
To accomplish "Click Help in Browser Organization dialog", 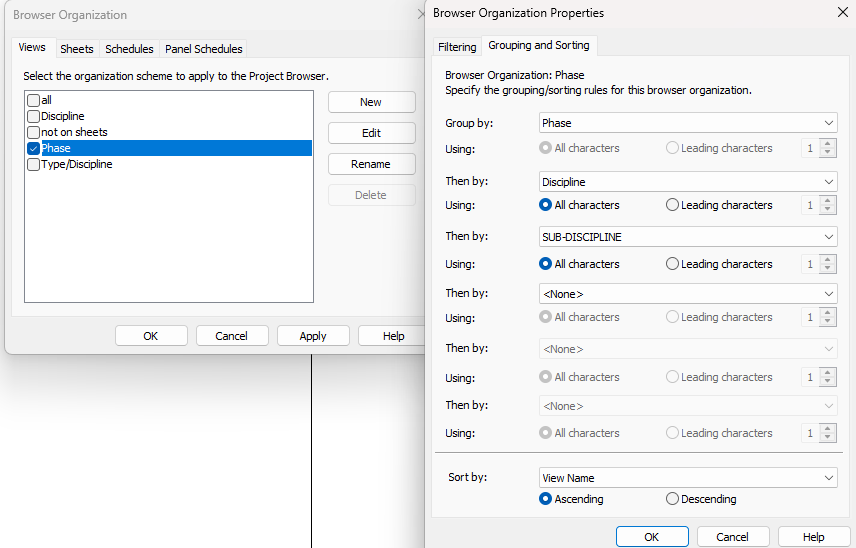I will pos(393,336).
